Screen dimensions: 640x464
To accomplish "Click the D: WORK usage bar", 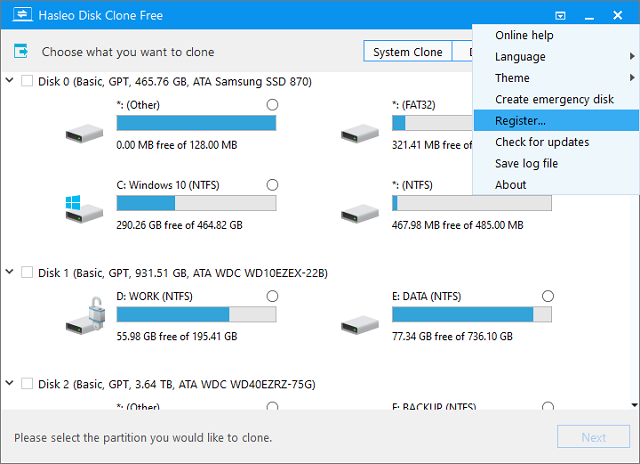I will [196, 314].
